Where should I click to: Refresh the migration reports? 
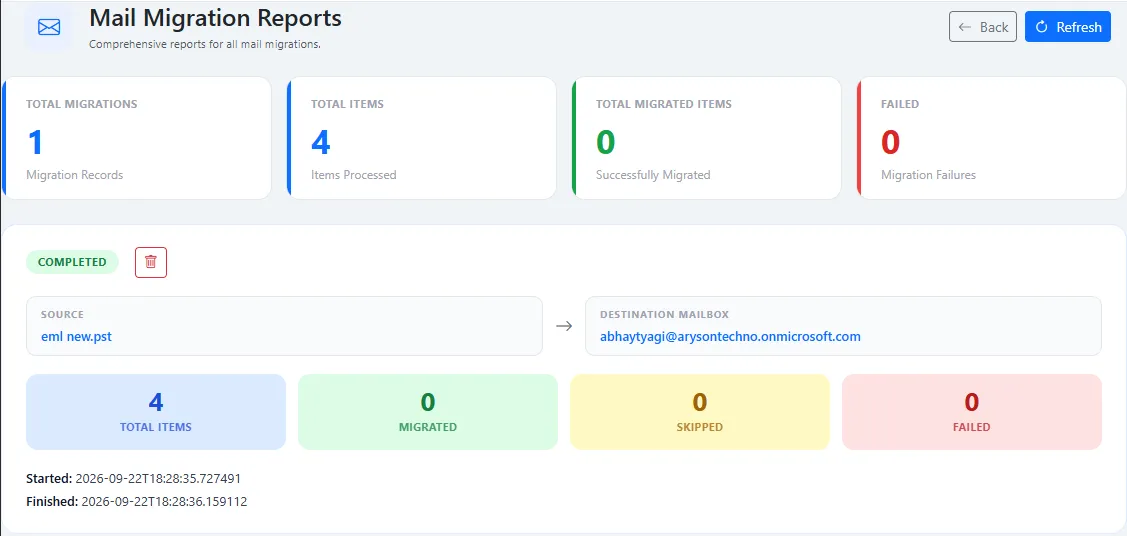[1067, 27]
